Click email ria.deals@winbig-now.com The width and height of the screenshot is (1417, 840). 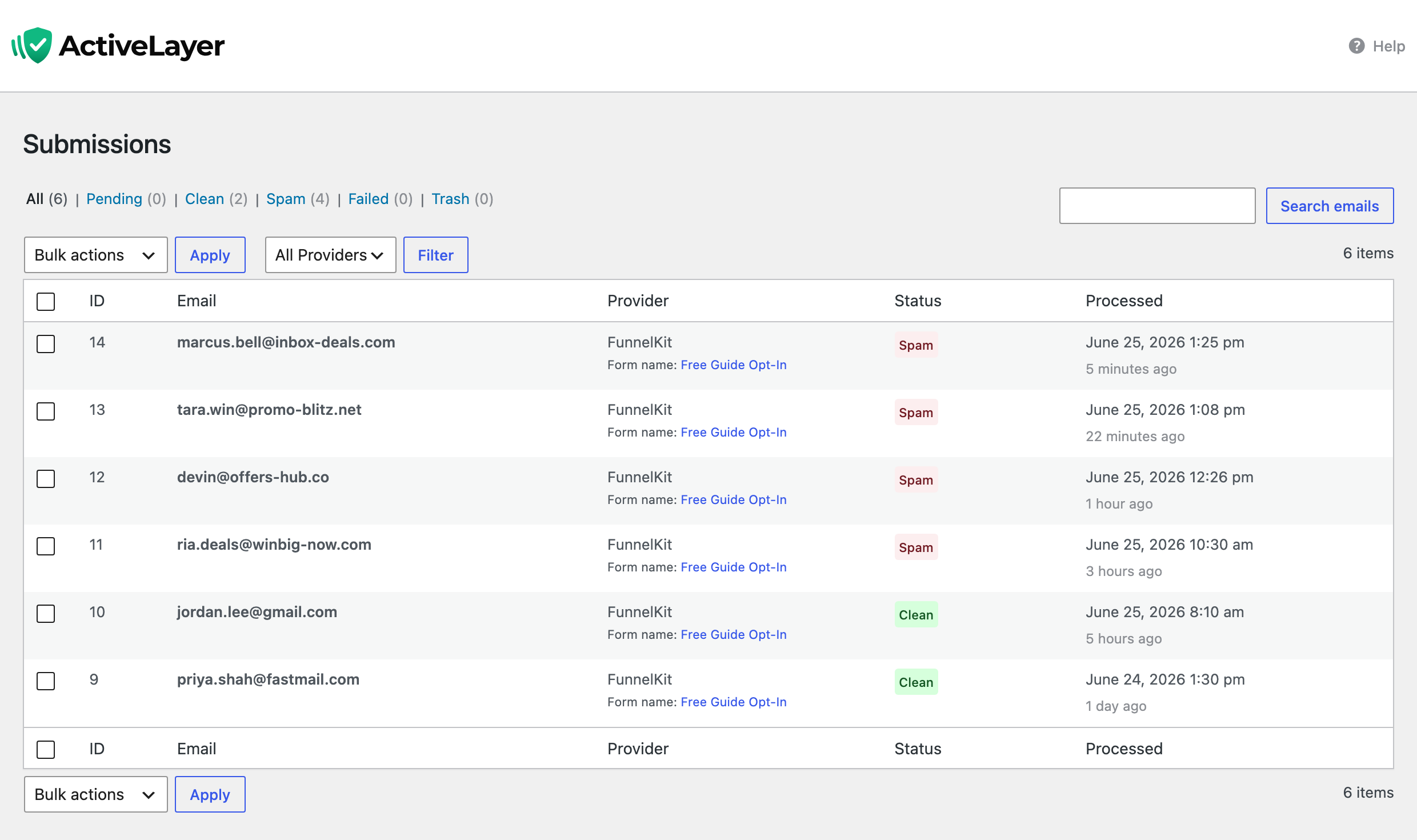pos(274,545)
